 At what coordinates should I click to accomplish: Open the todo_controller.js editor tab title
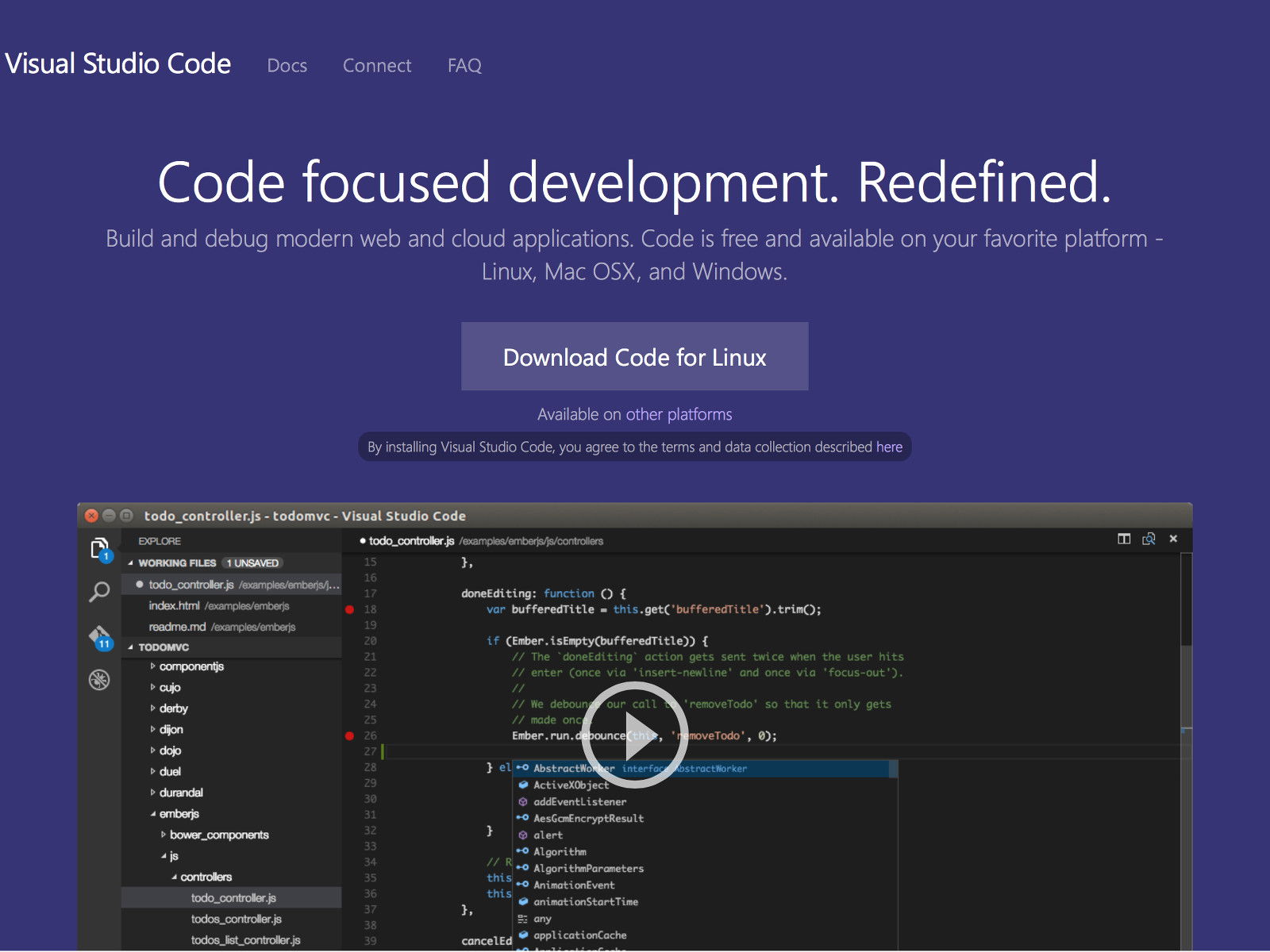click(411, 540)
